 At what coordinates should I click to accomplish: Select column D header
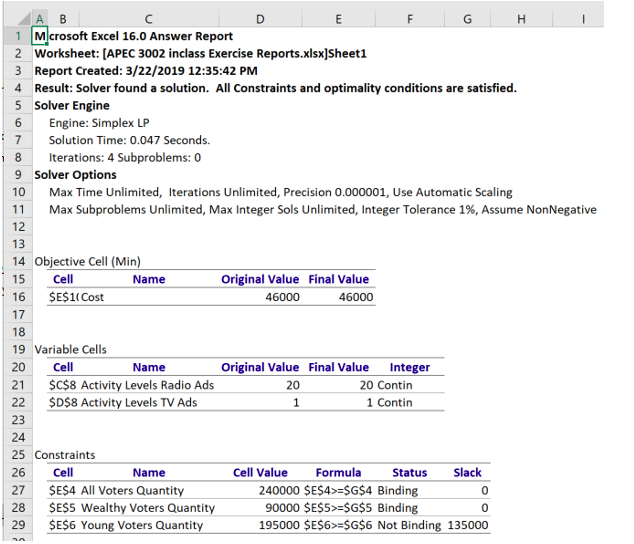click(260, 18)
